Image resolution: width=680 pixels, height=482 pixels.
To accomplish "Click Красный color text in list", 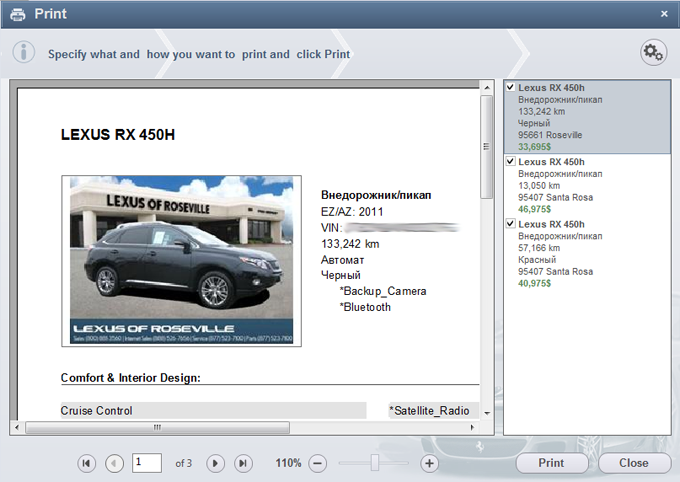I will pos(537,260).
